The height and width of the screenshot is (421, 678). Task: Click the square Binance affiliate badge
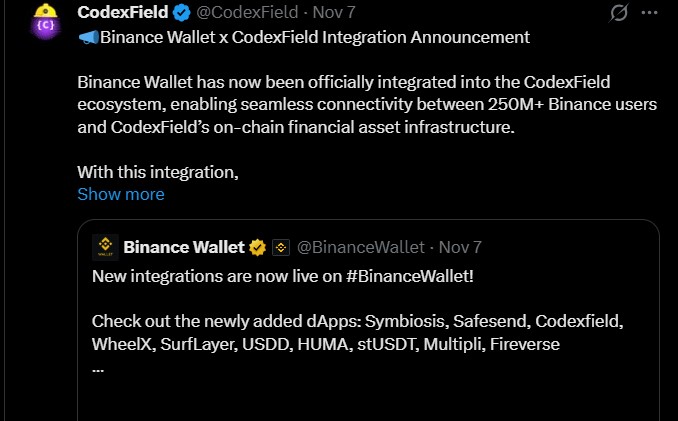pos(281,247)
